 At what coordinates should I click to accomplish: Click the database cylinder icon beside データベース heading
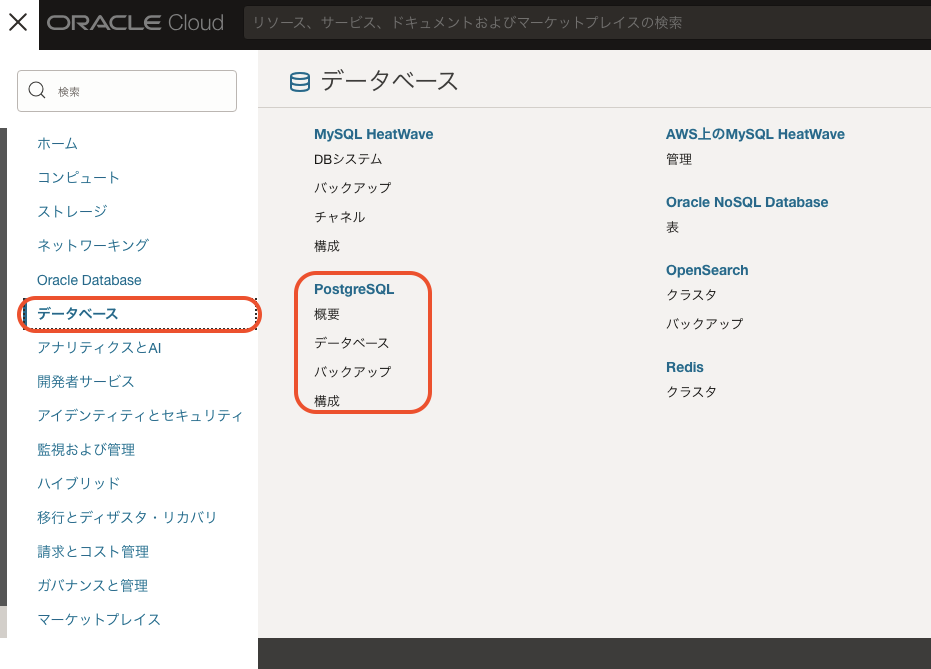300,82
